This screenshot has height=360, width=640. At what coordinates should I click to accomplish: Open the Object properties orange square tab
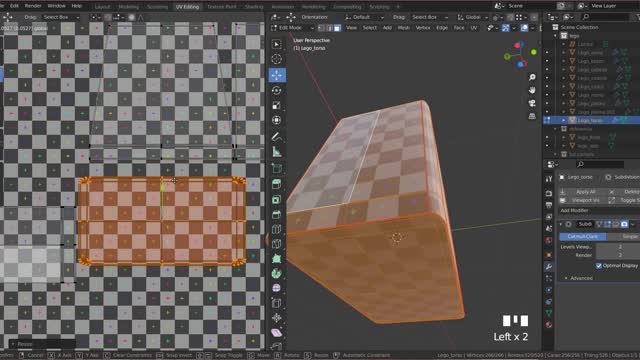(x=549, y=255)
